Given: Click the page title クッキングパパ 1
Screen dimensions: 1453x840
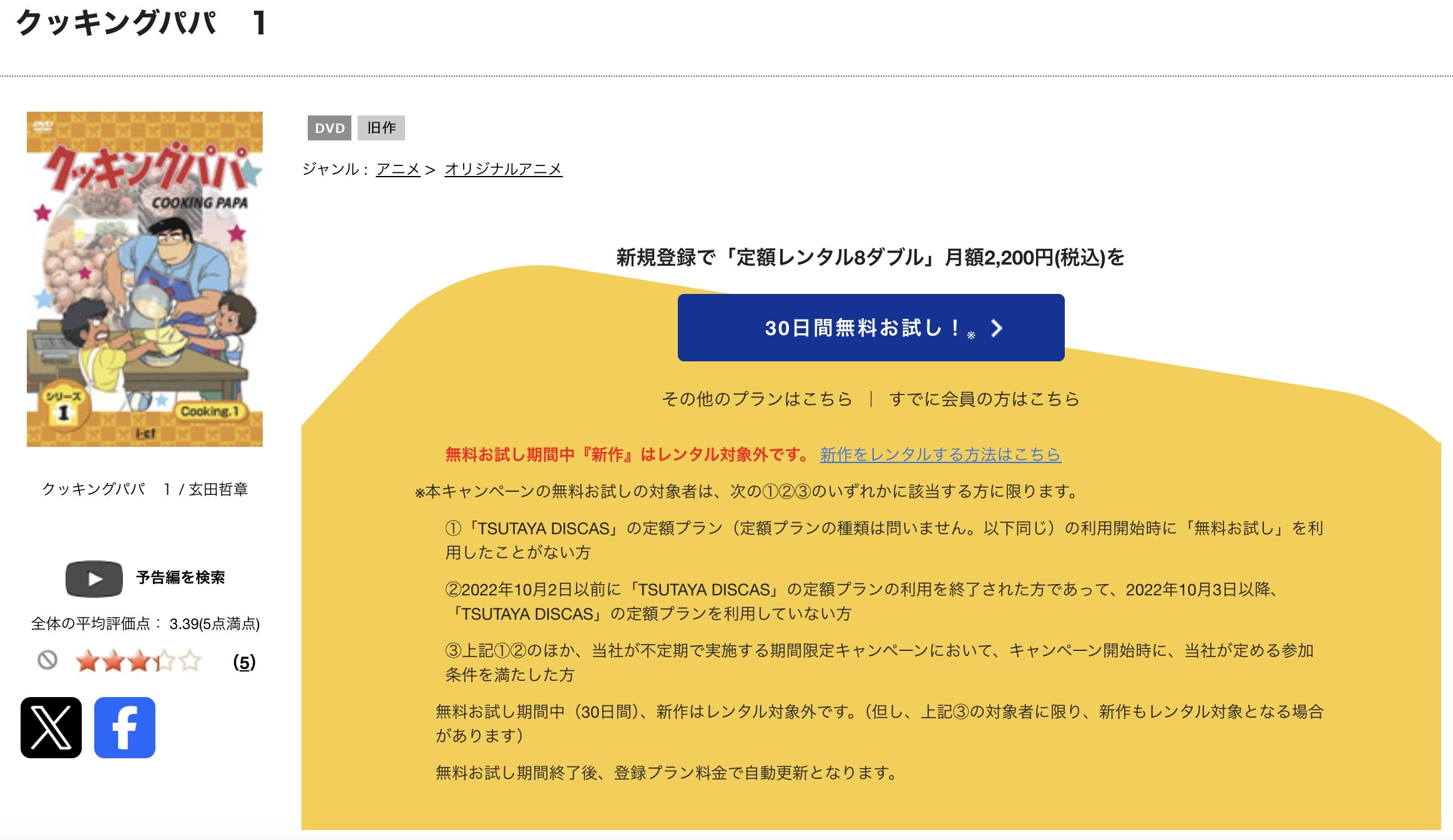Looking at the screenshot, I should 142,23.
